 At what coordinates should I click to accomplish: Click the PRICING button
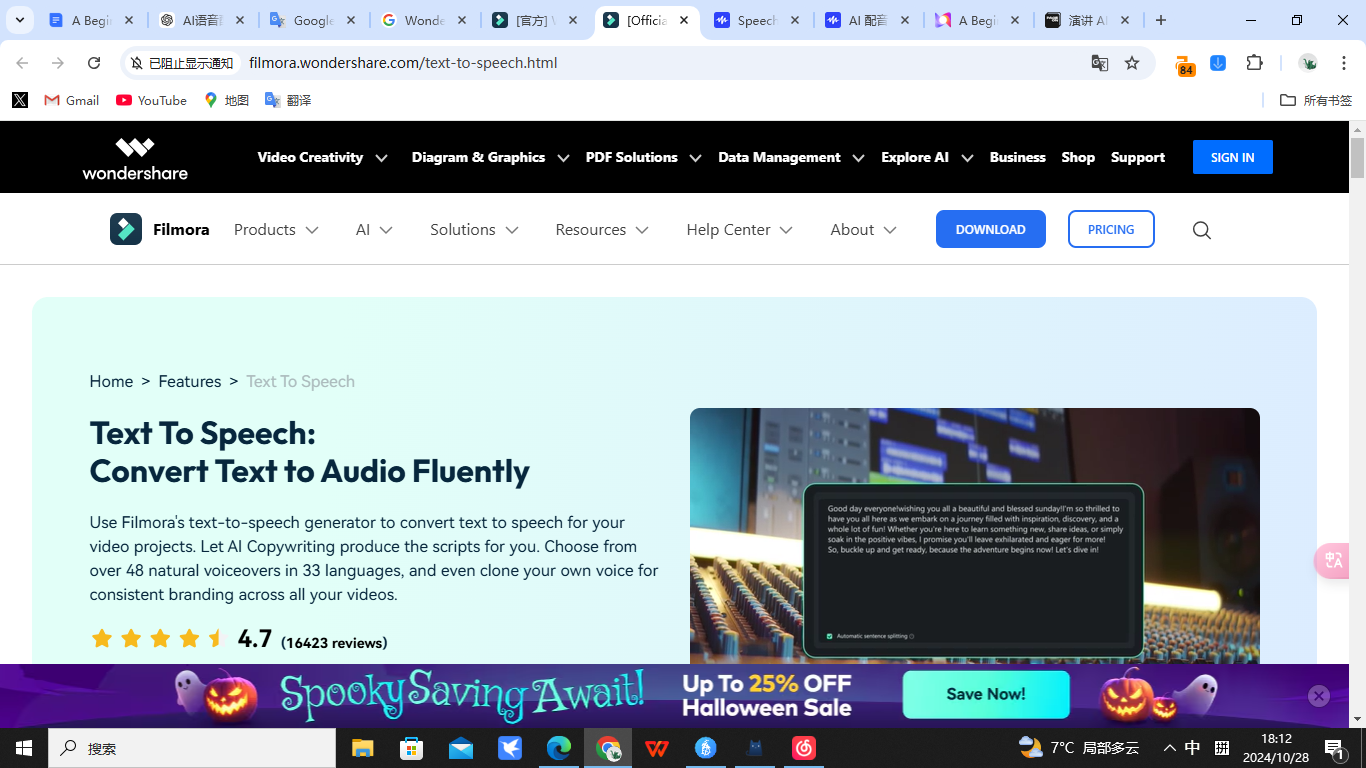(1111, 229)
